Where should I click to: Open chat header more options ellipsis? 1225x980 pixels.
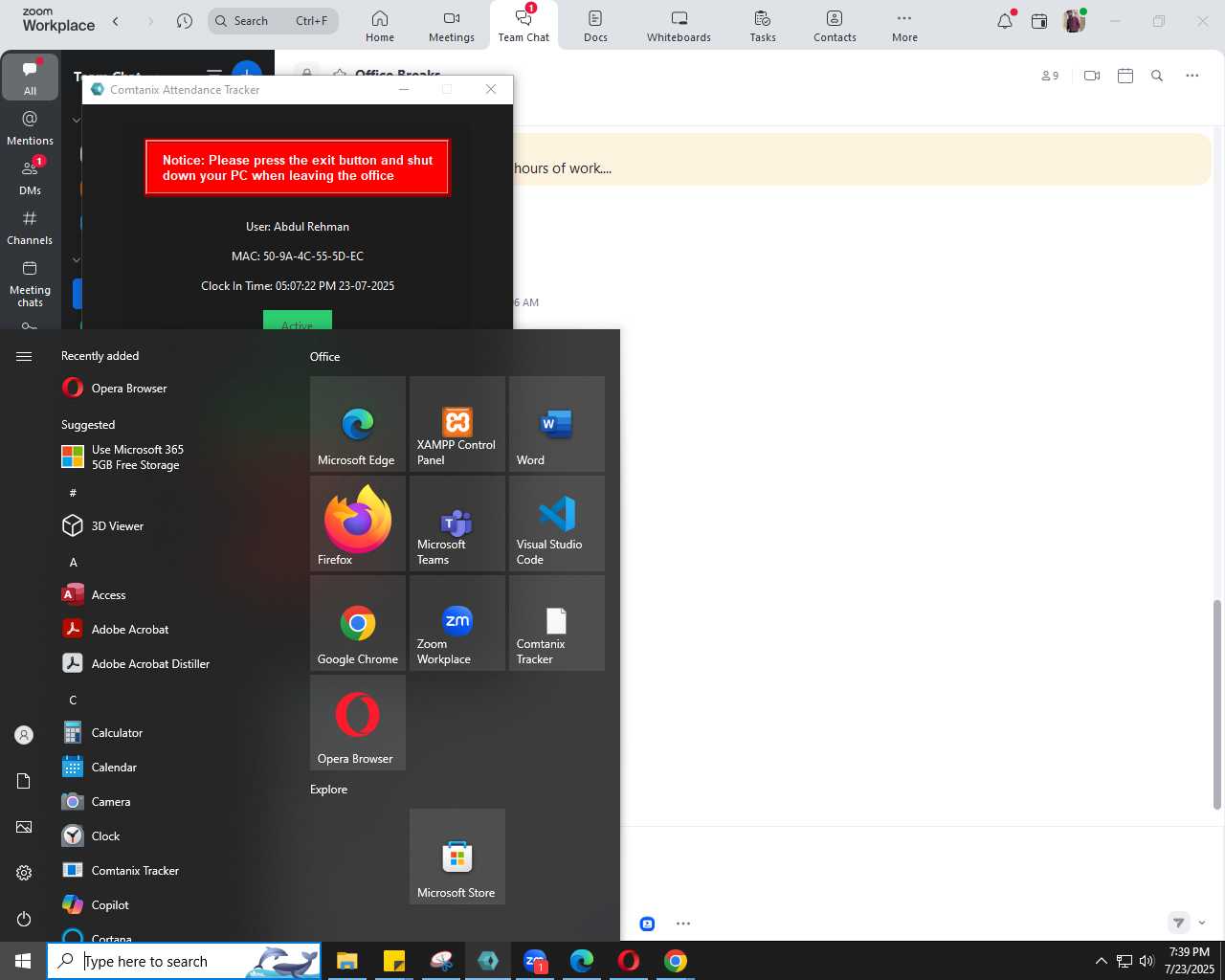tap(1192, 76)
